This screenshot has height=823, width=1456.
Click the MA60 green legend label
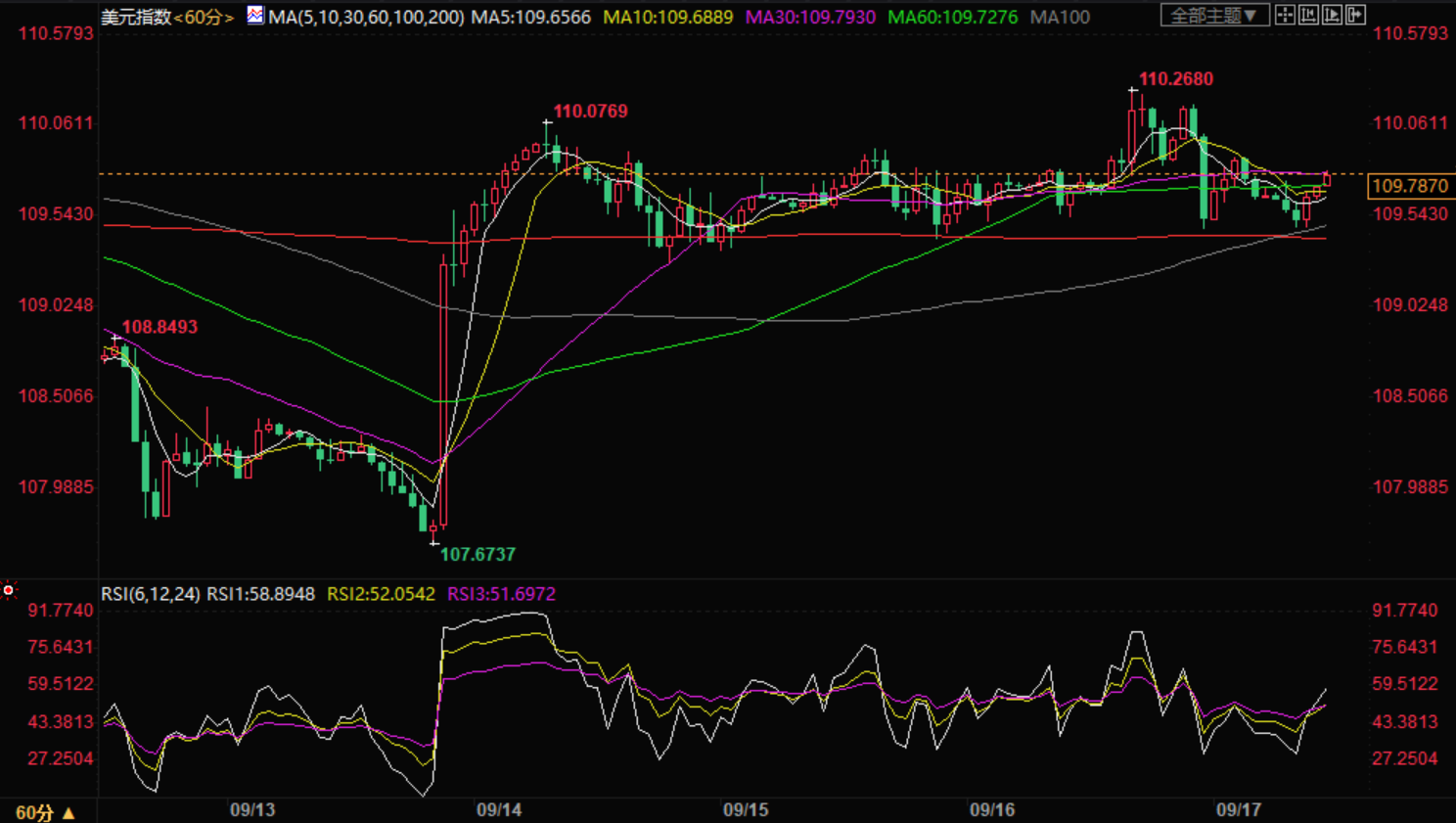click(x=952, y=17)
